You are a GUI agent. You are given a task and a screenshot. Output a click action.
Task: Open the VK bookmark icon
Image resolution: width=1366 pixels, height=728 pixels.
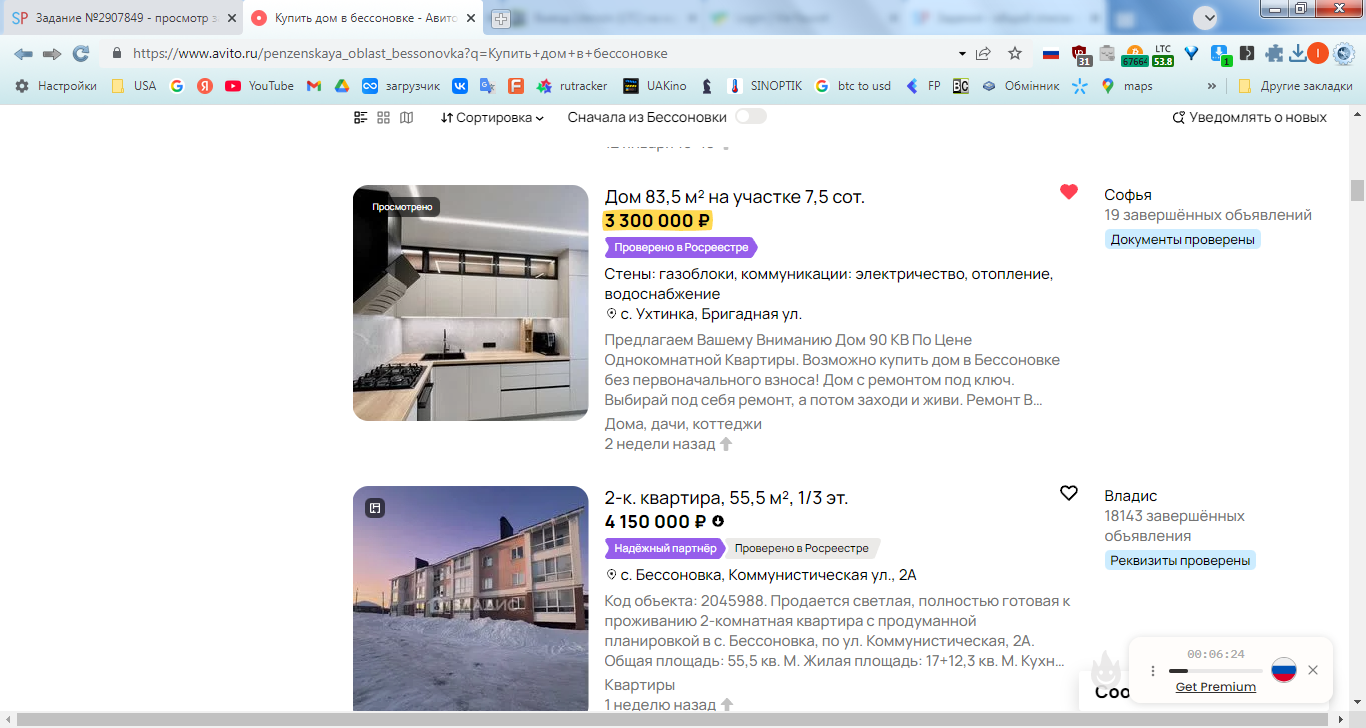tap(460, 86)
